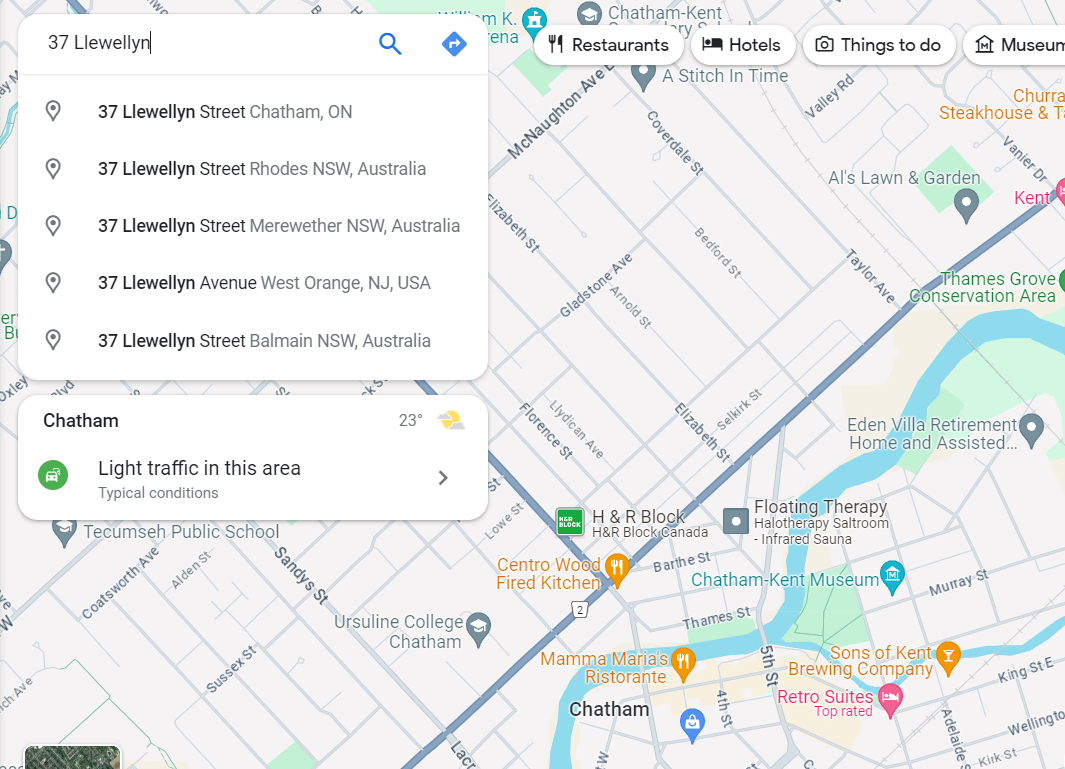The image size is (1065, 769).
Task: Filter map by Hotels chip
Action: point(742,45)
